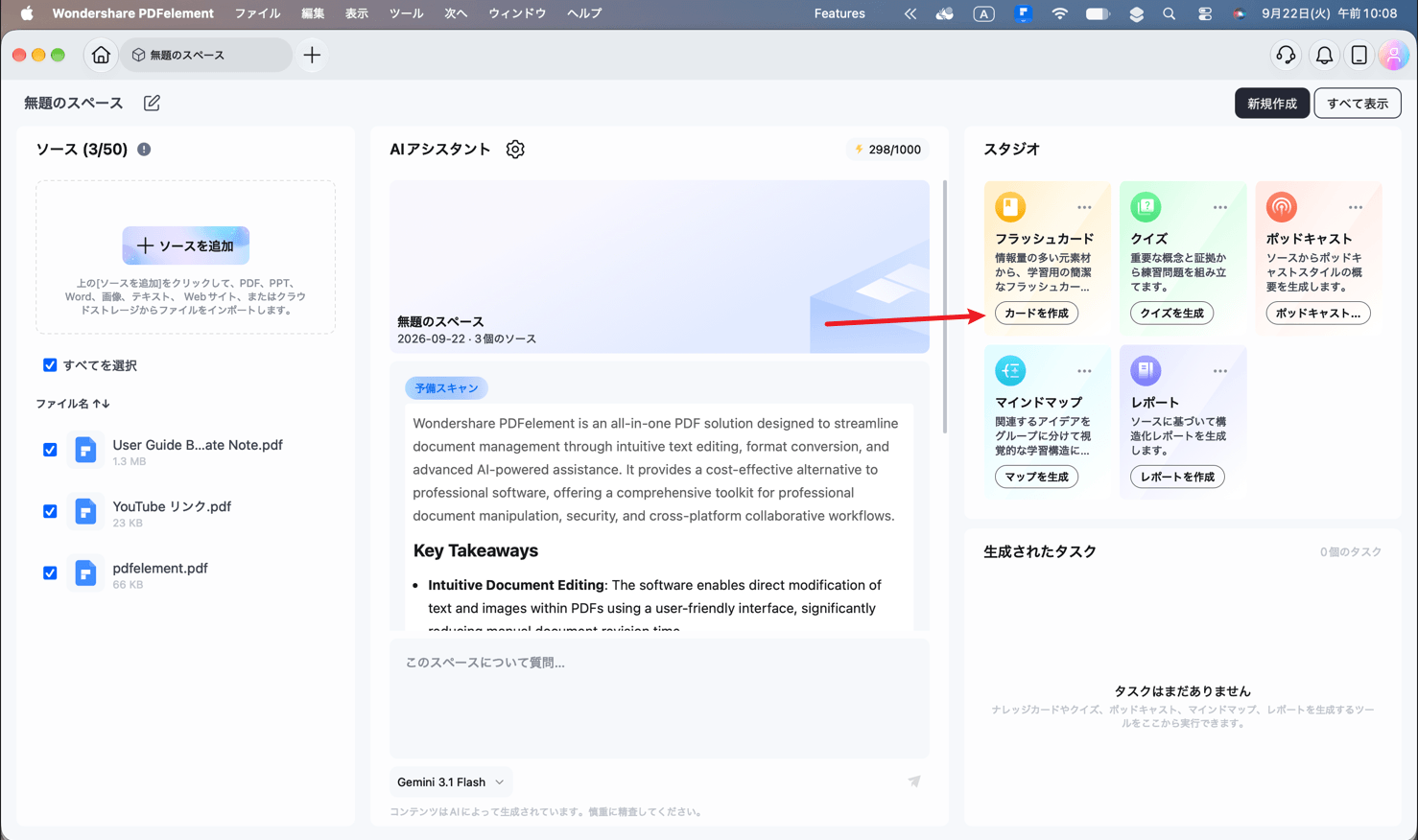Click the send message arrow icon
The width and height of the screenshot is (1418, 840).
point(914,782)
